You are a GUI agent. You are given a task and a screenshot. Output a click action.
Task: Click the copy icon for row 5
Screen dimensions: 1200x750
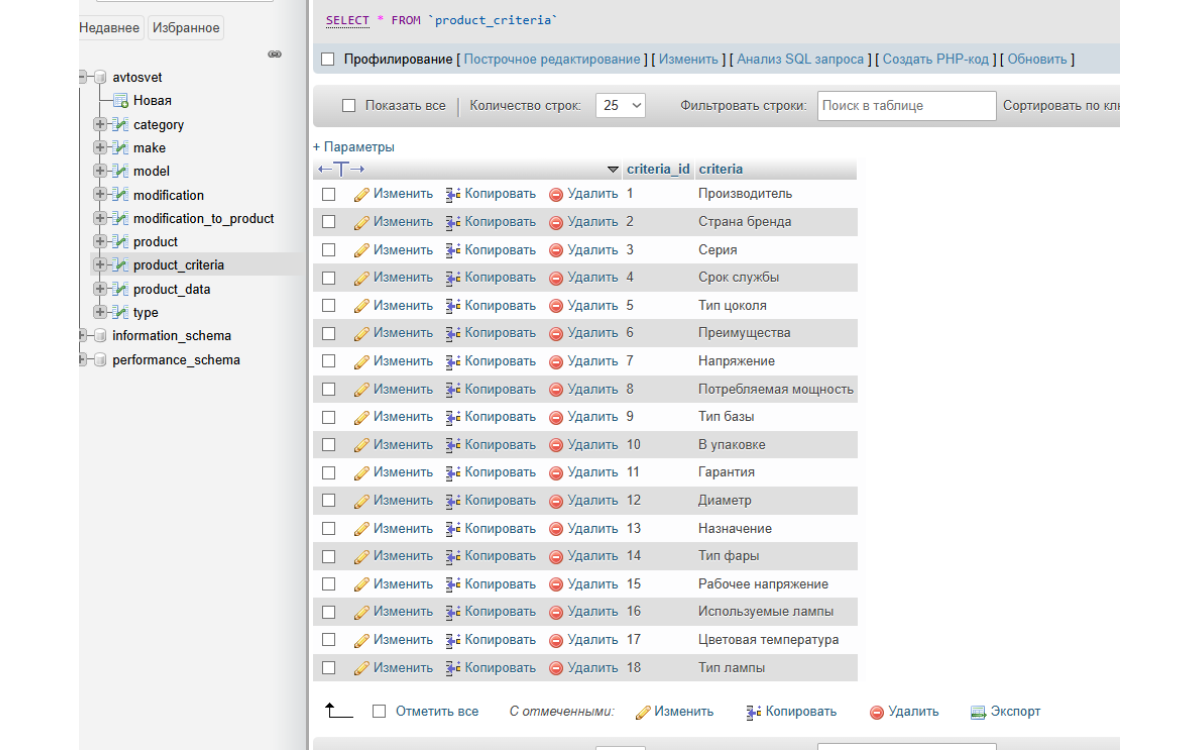point(452,306)
